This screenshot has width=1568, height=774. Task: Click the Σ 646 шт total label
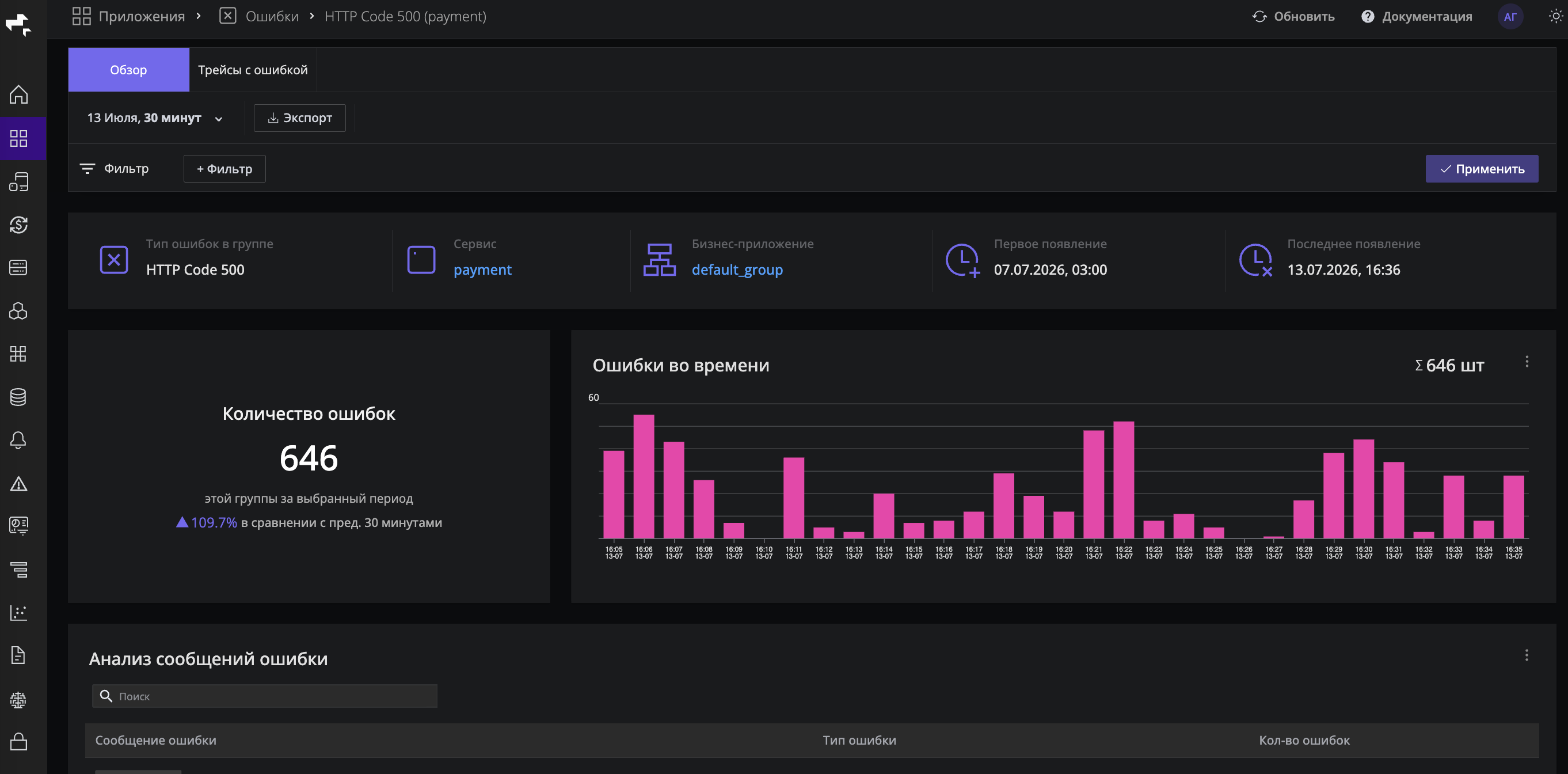coord(1449,365)
